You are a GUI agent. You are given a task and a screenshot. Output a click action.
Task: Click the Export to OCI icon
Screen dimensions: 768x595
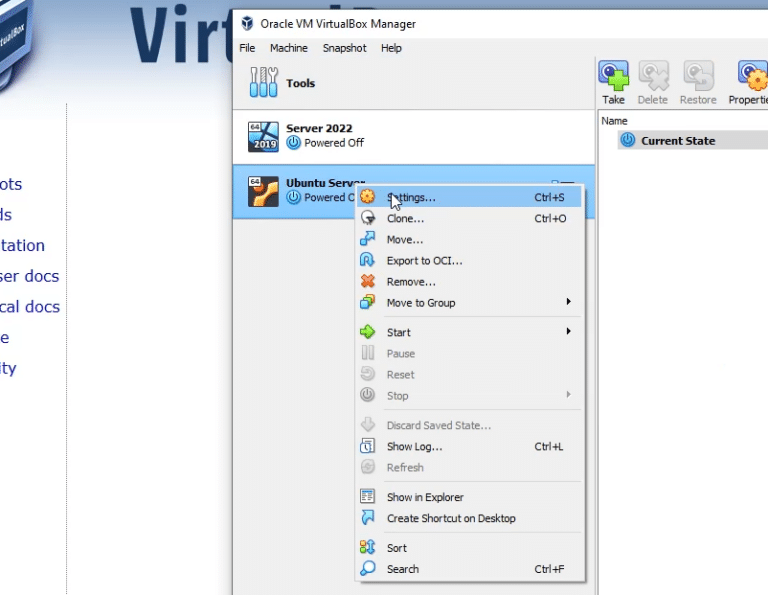[368, 261]
